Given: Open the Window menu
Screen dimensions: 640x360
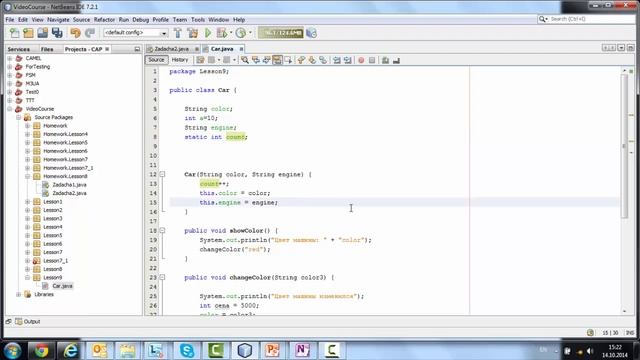Looking at the screenshot, I should coord(218,20).
